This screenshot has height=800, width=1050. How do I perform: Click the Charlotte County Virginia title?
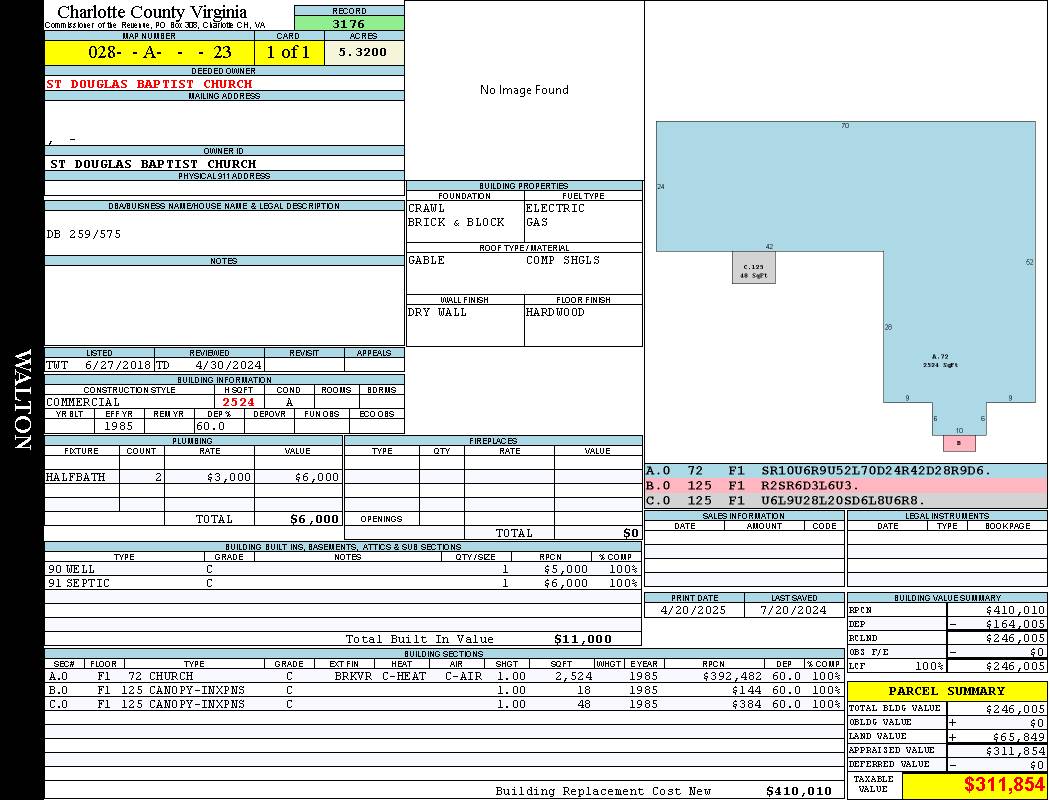(152, 11)
